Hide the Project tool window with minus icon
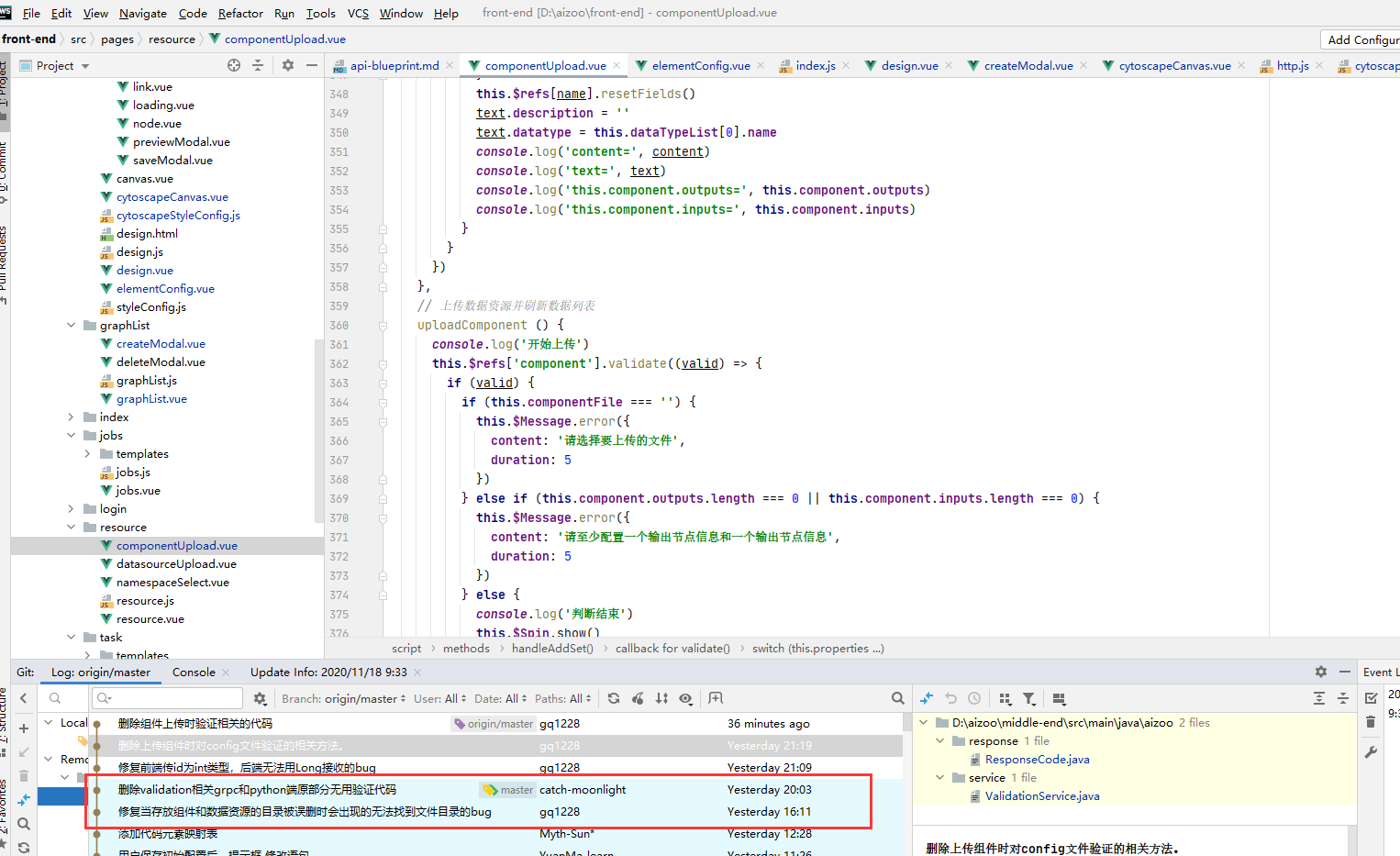This screenshot has height=856, width=1400. (312, 65)
